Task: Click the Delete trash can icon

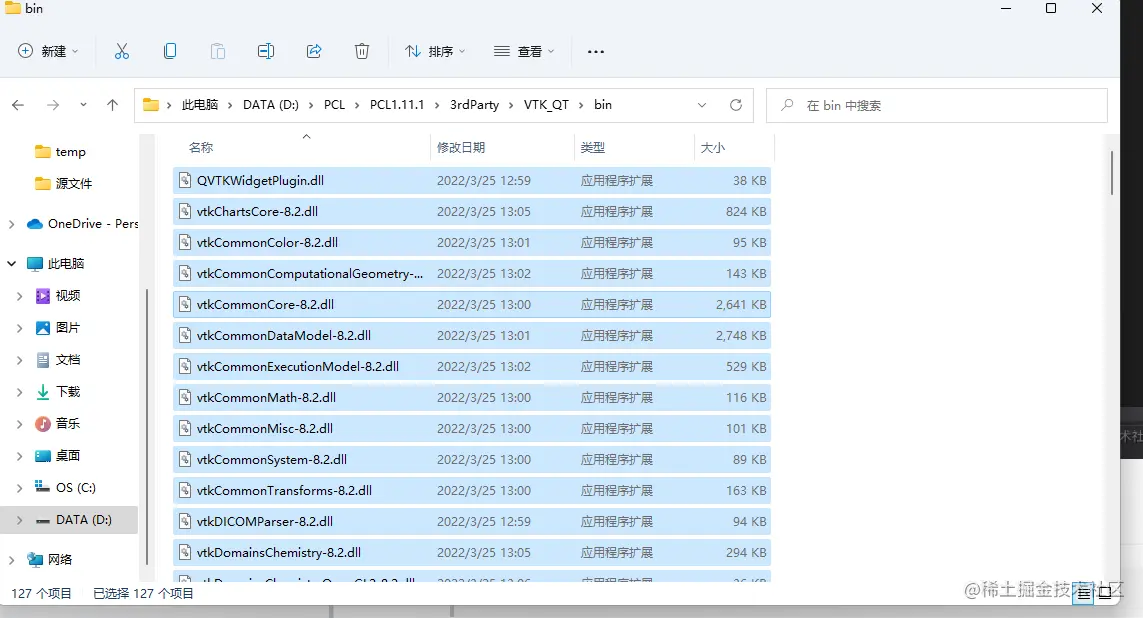Action: pos(362,51)
